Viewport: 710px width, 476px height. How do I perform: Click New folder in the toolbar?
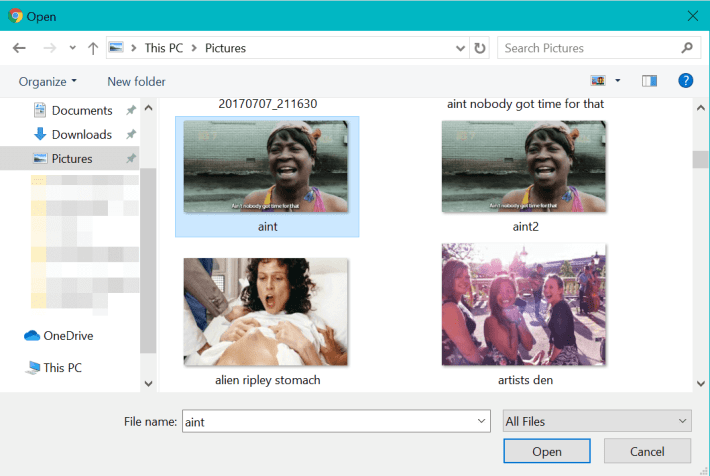click(x=136, y=81)
